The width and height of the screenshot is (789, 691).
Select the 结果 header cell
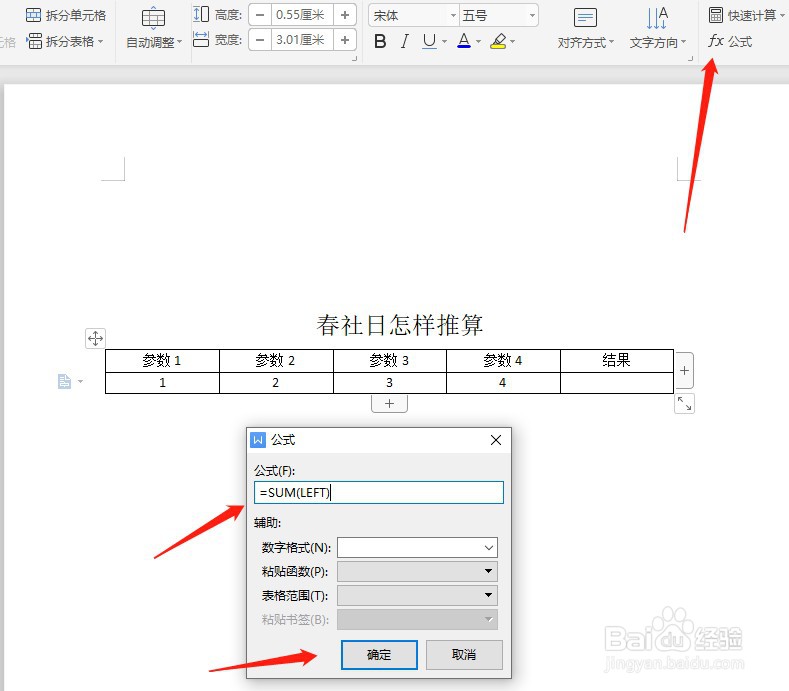tap(617, 361)
